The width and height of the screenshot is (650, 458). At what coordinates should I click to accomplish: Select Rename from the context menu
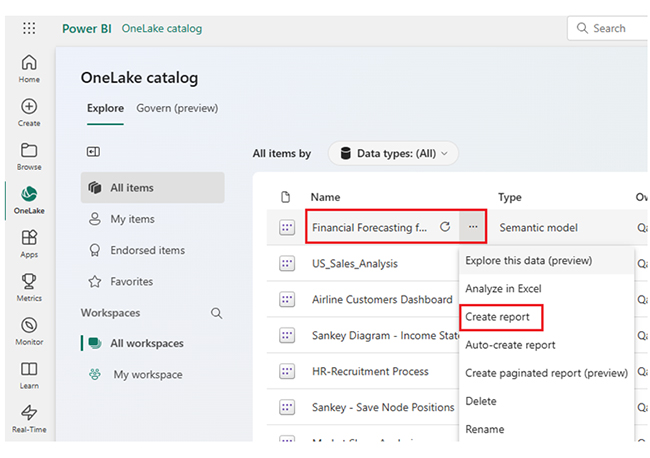pos(546,429)
